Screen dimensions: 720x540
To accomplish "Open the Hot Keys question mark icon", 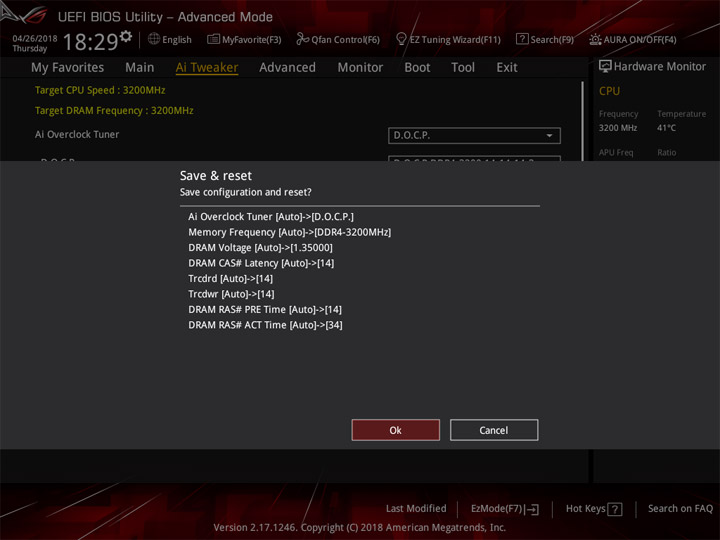I will [614, 509].
